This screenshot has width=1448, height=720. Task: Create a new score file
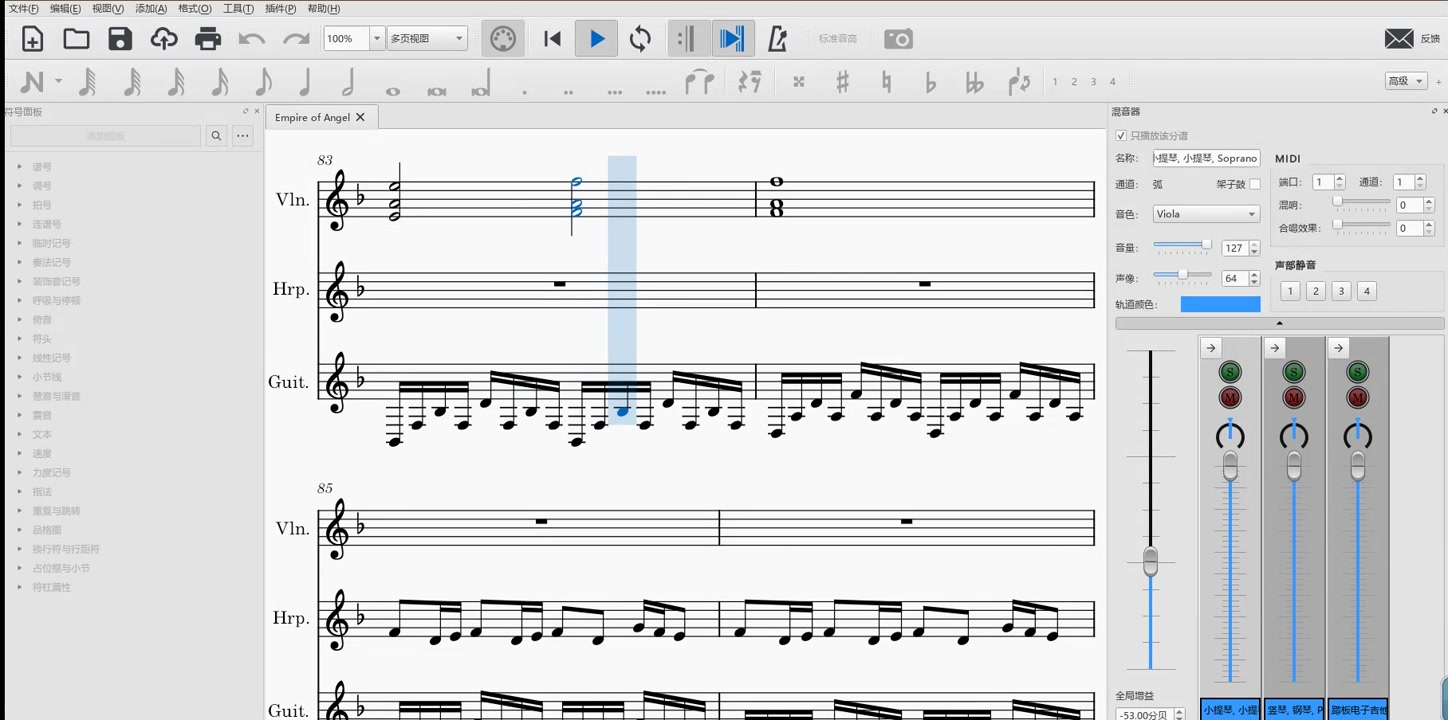32,39
